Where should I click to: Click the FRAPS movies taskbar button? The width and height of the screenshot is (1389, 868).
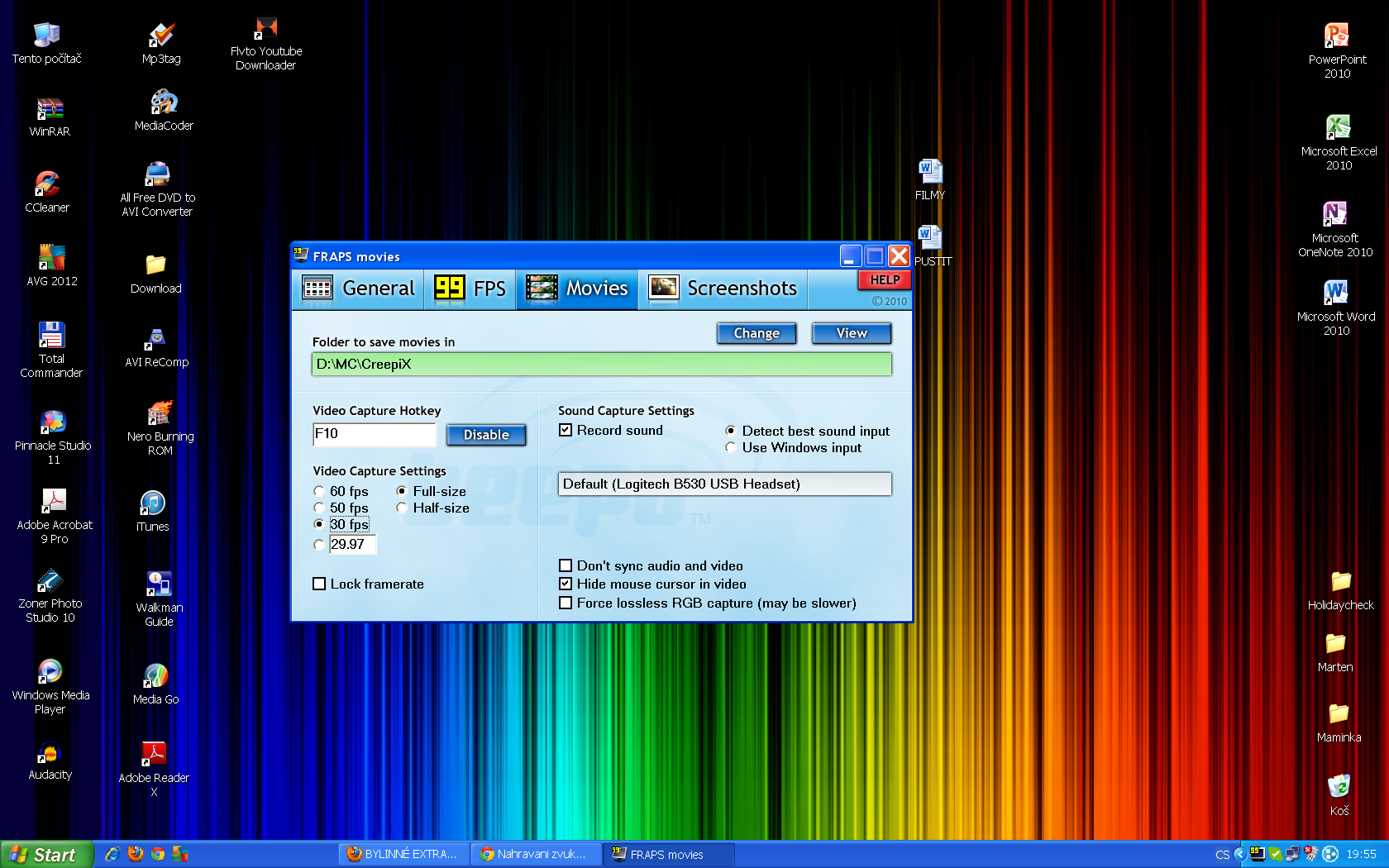click(x=669, y=854)
